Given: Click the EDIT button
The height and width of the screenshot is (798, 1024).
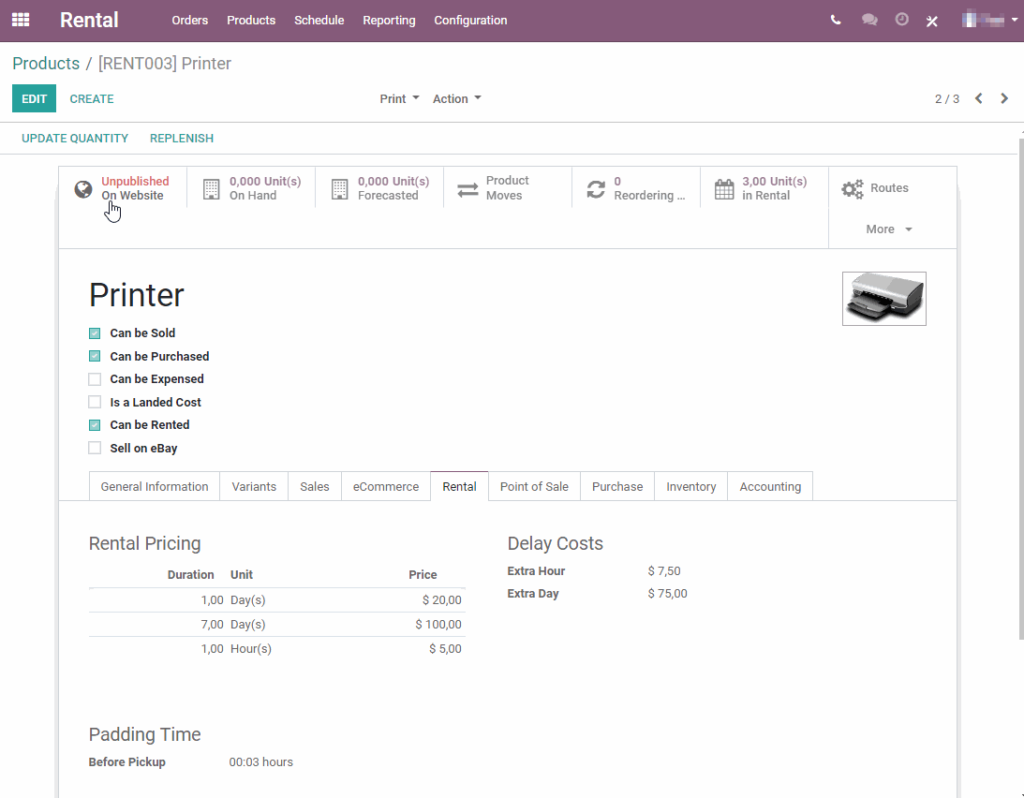Looking at the screenshot, I should (x=34, y=98).
